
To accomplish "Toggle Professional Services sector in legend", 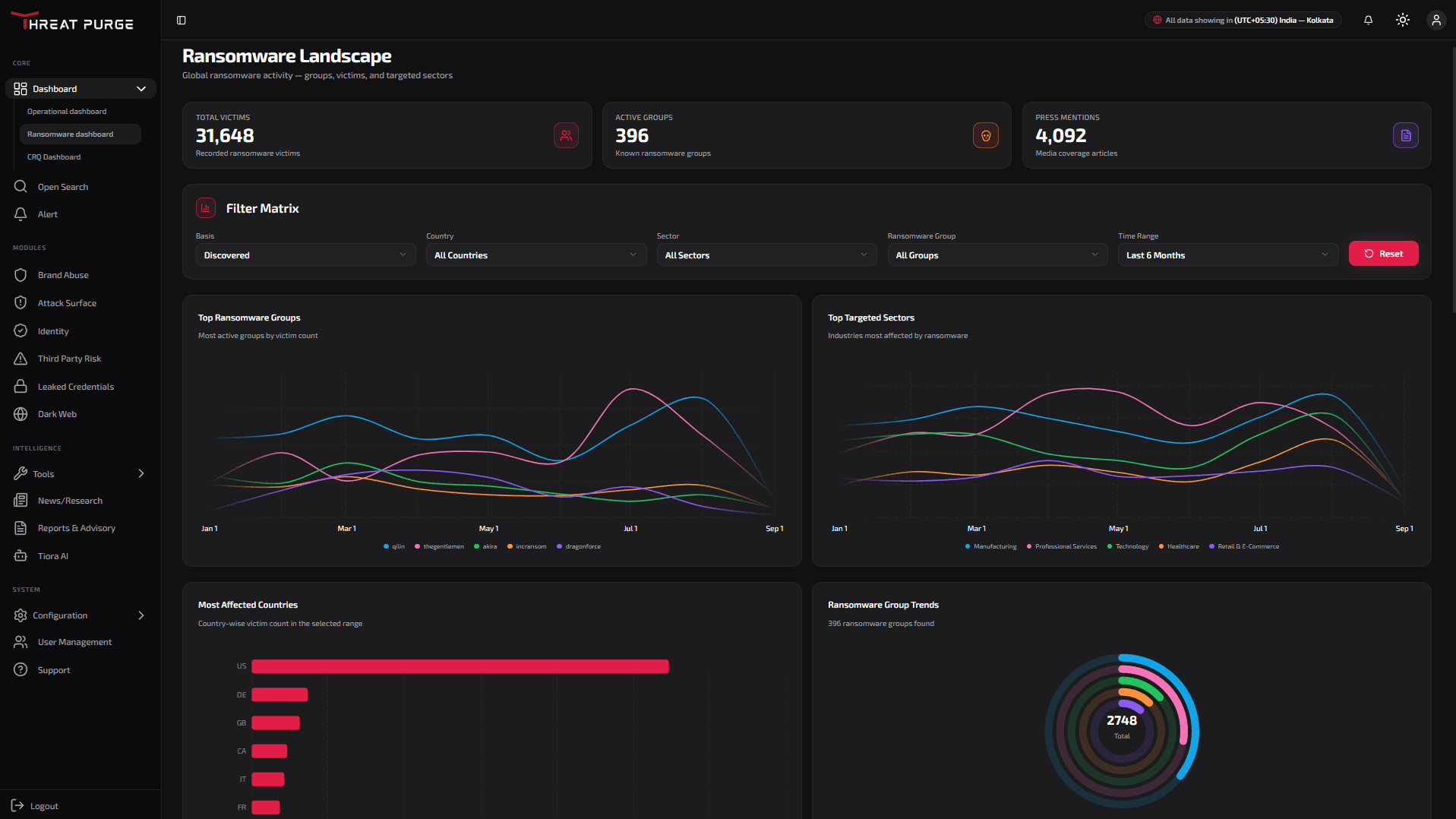I will pos(1062,546).
